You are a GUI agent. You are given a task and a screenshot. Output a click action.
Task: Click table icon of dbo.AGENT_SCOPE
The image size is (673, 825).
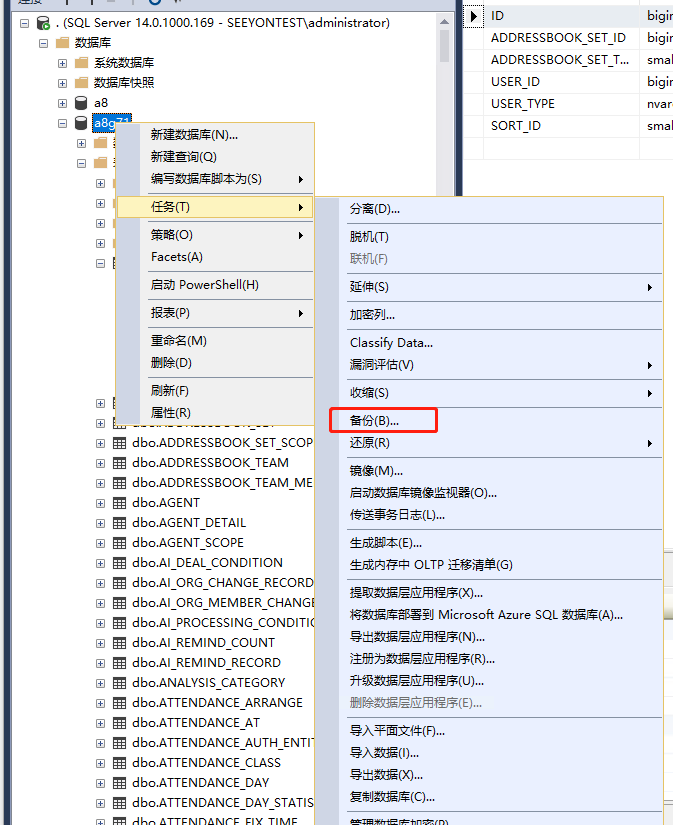[119, 543]
